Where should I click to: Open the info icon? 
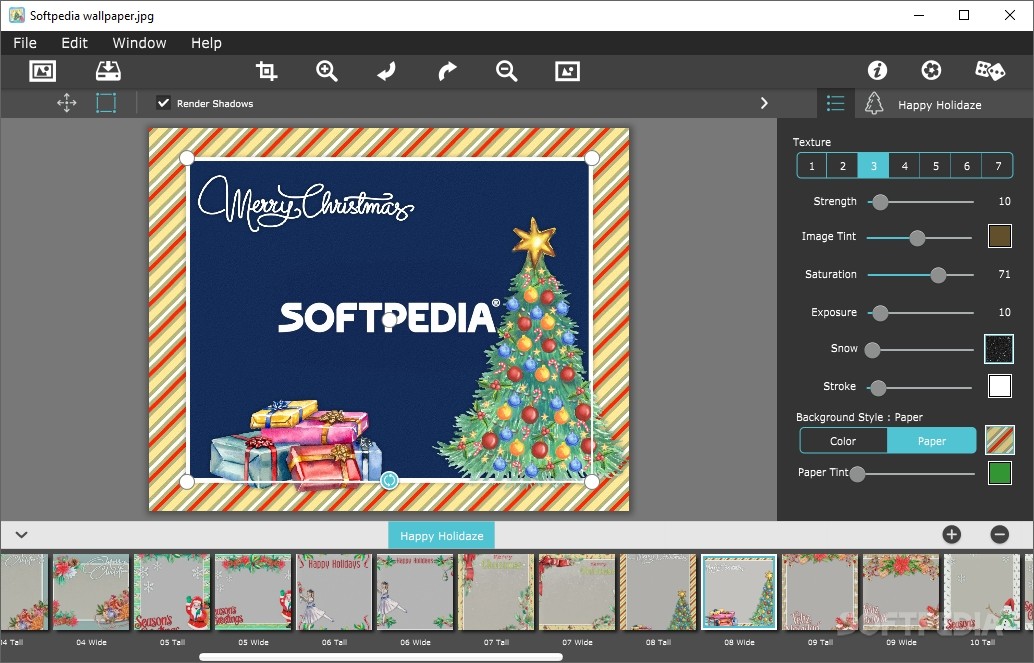point(877,70)
